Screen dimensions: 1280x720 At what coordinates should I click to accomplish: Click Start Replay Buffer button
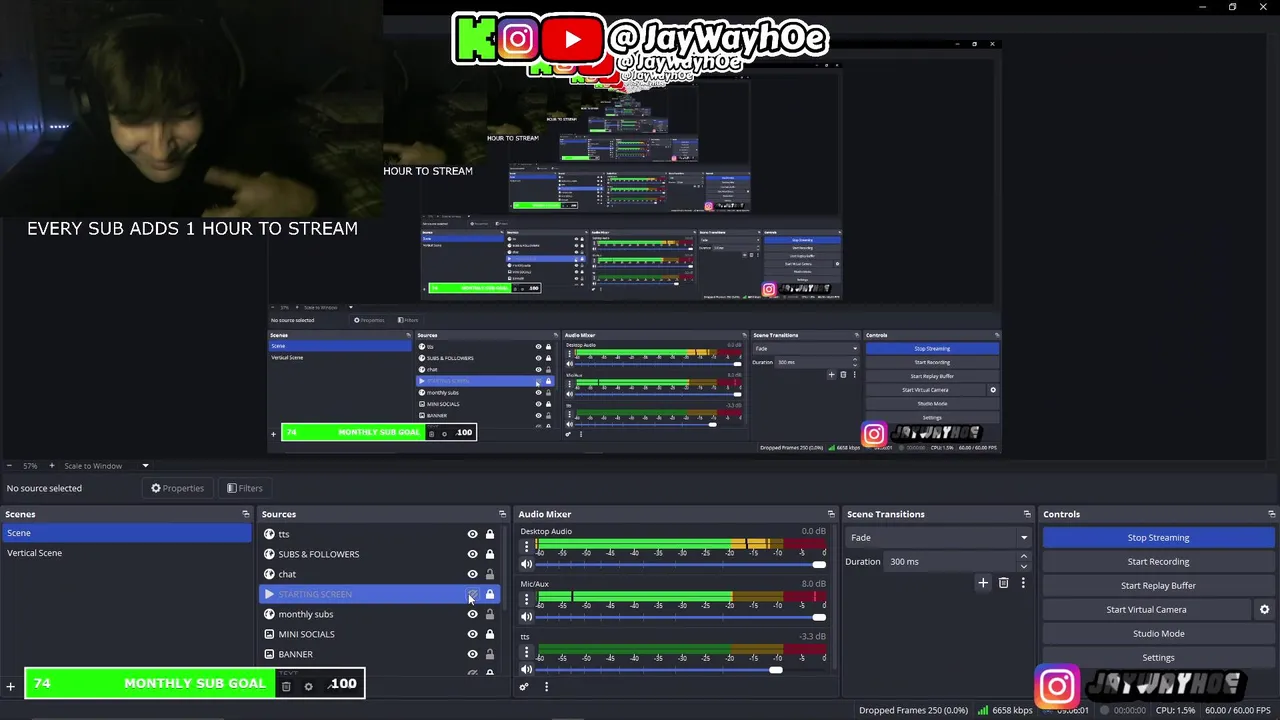coord(1158,586)
